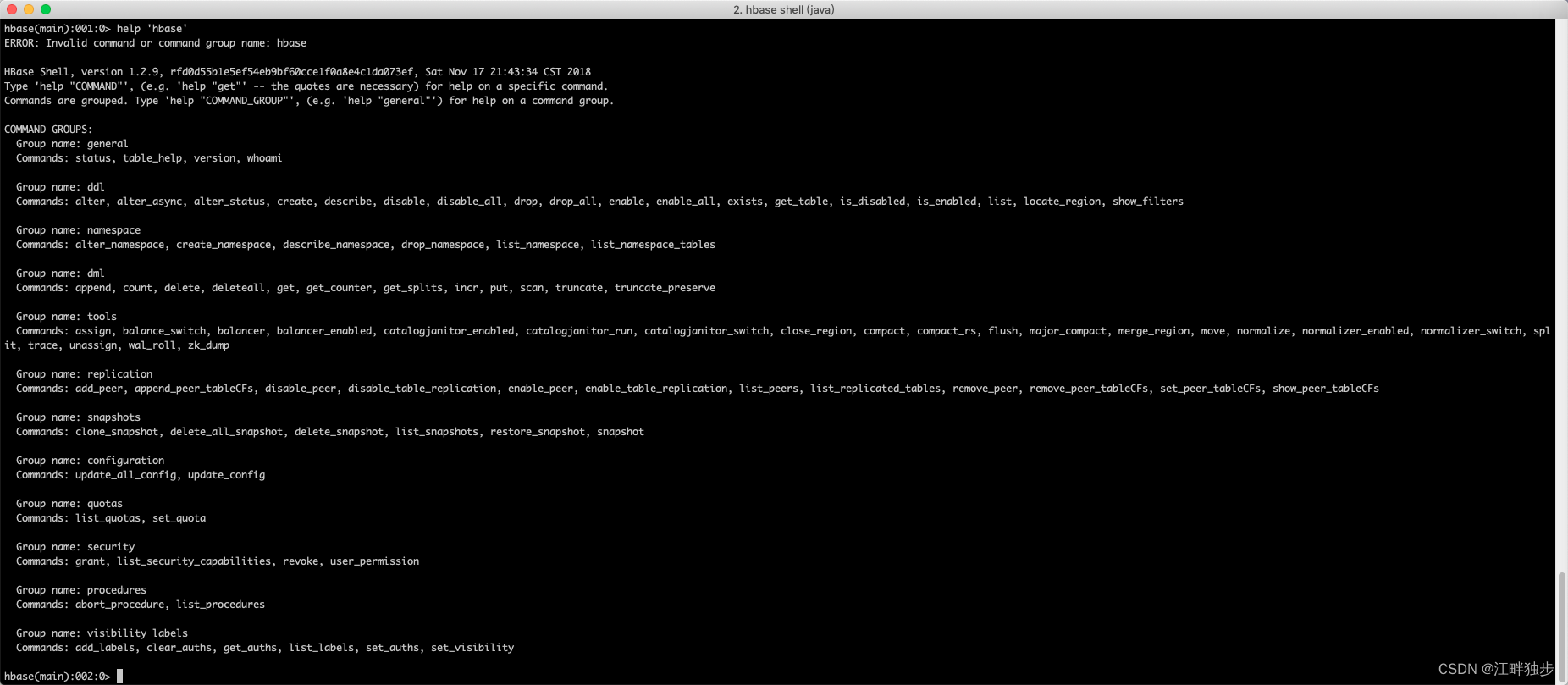Viewport: 1568px width, 685px height.
Task: Click the 'user_permission' command text
Action: tap(374, 561)
